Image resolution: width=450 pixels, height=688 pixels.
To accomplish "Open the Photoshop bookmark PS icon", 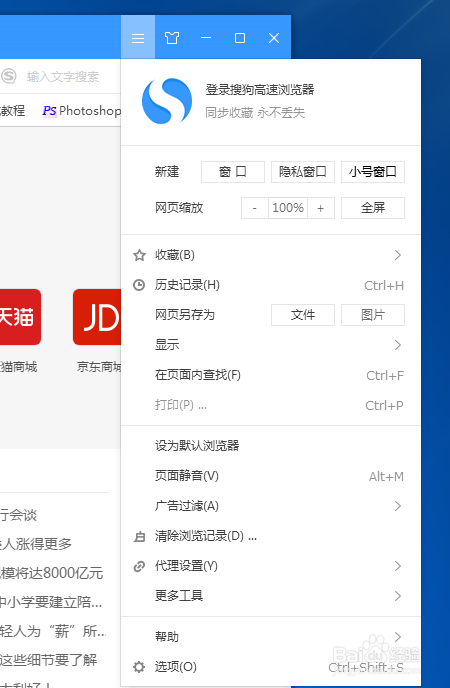I will tap(49, 111).
